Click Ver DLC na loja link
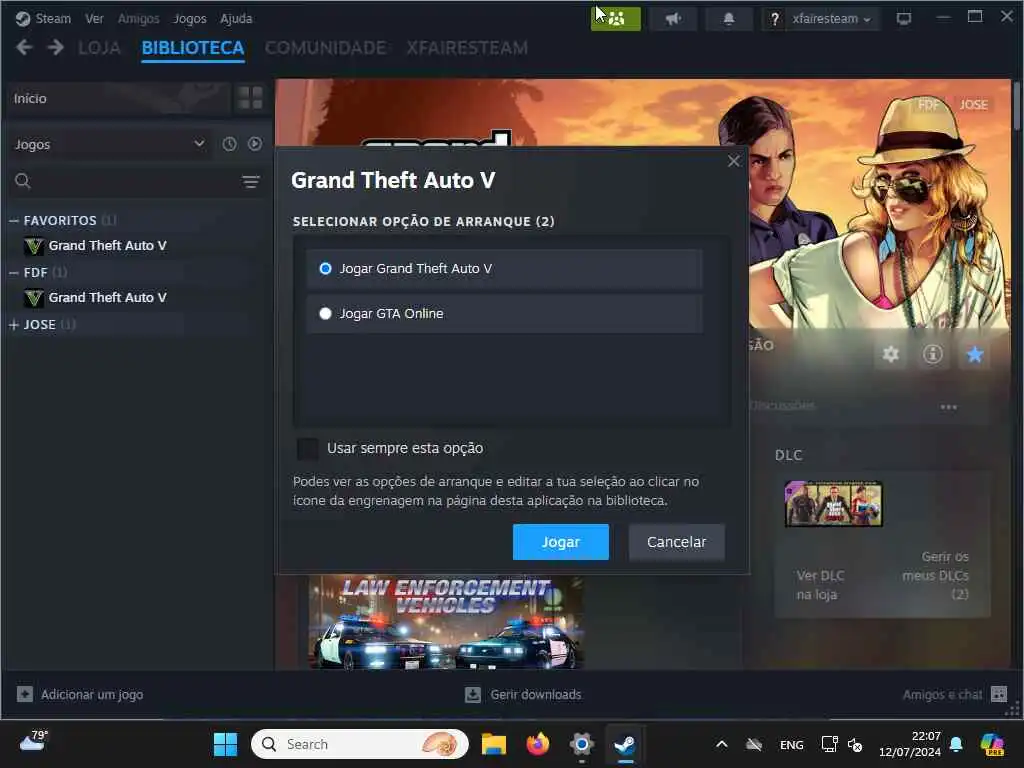 pos(820,585)
